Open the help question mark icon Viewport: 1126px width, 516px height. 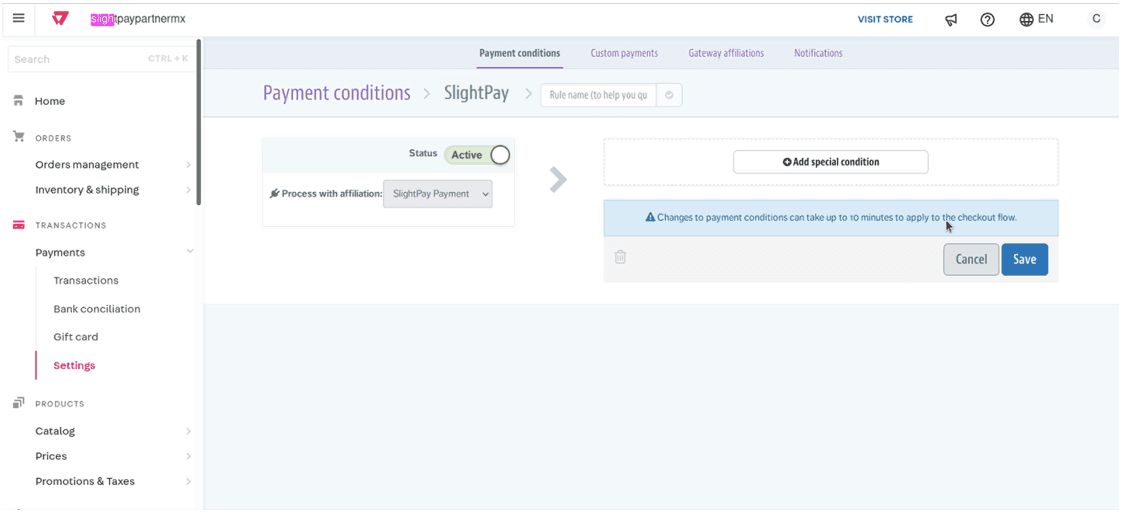[x=987, y=19]
